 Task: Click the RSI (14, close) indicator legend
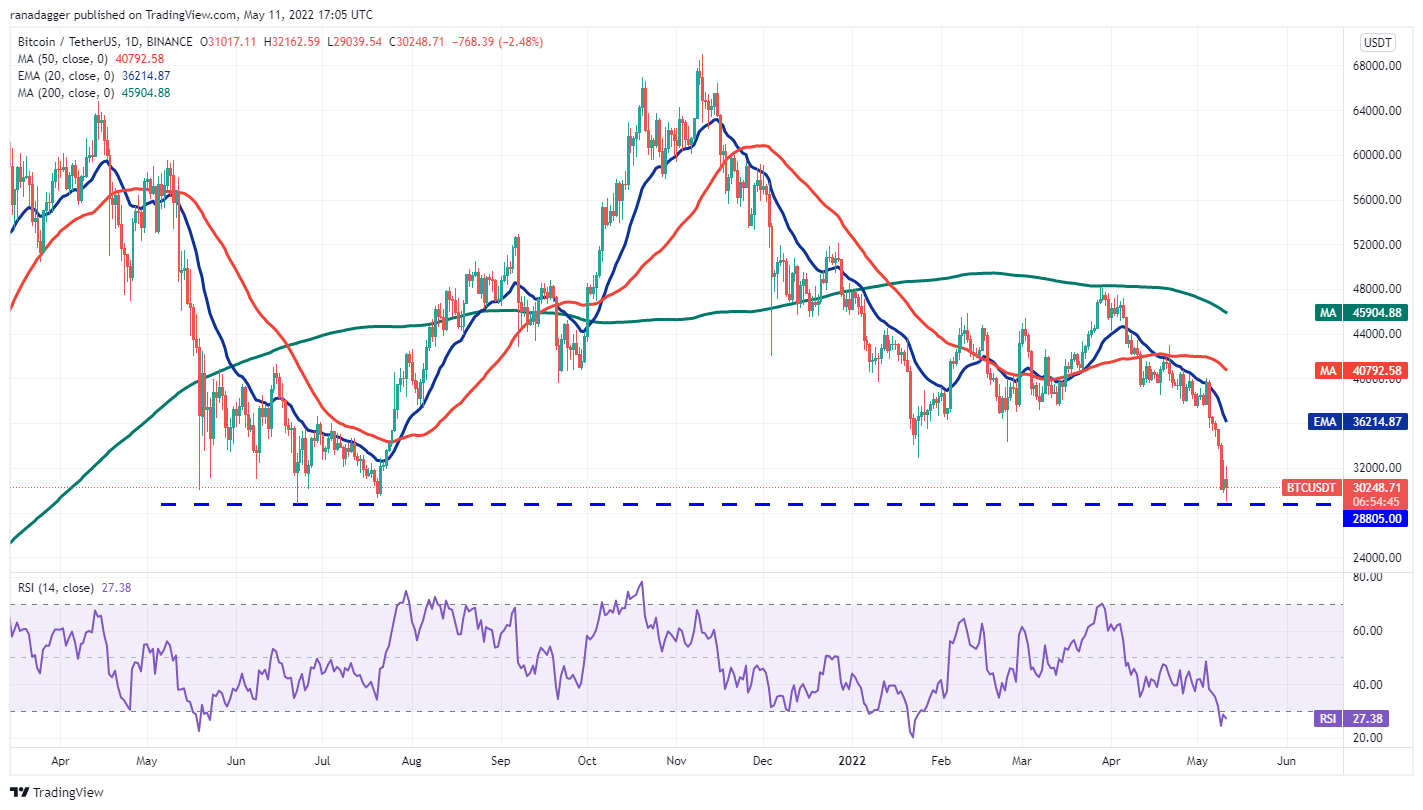[75, 588]
